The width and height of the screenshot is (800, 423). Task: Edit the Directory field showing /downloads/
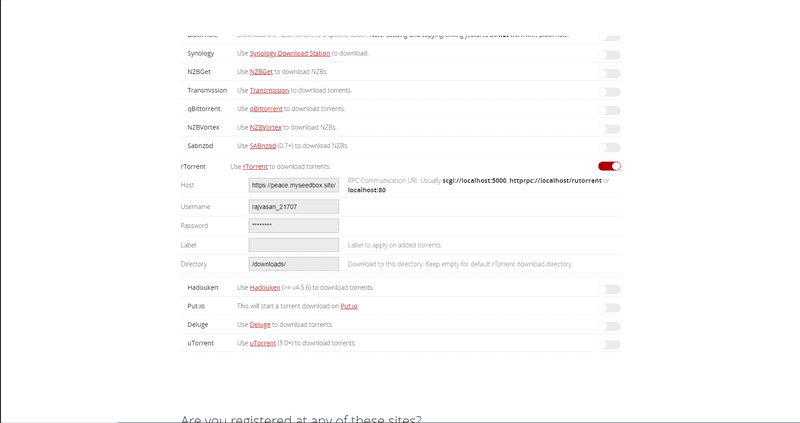[293, 264]
